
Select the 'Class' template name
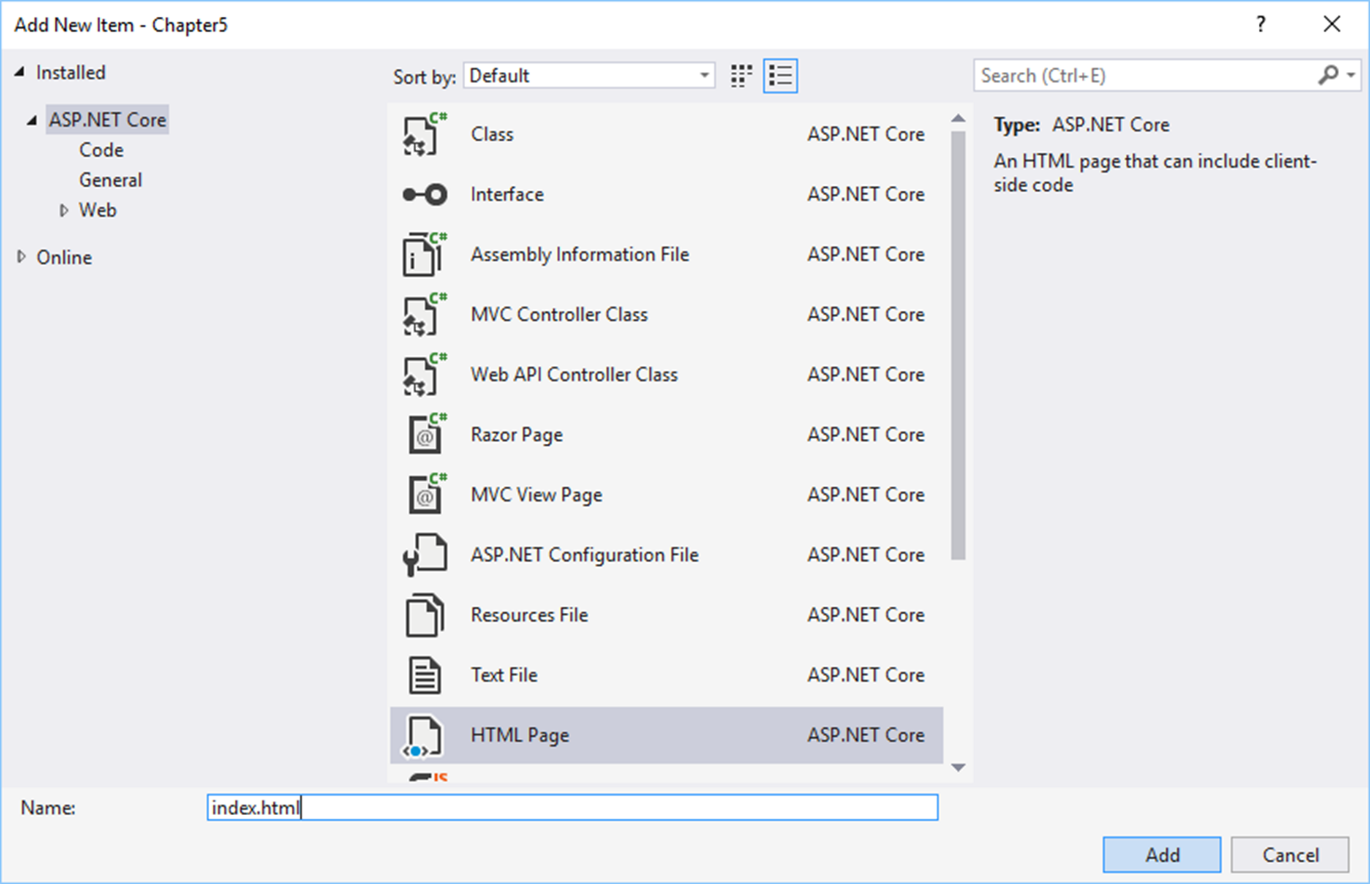492,134
